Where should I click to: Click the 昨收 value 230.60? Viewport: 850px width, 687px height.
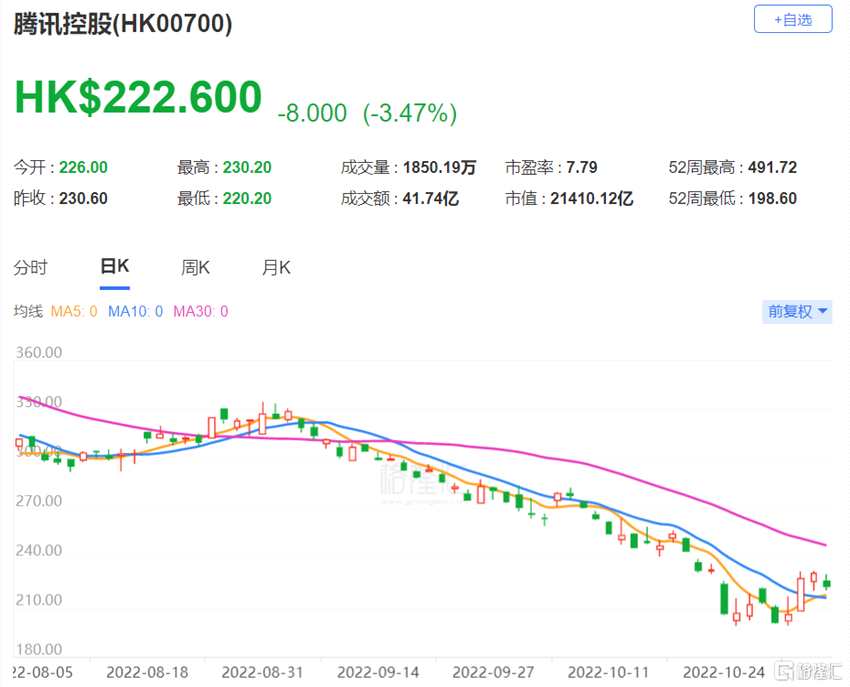point(83,198)
